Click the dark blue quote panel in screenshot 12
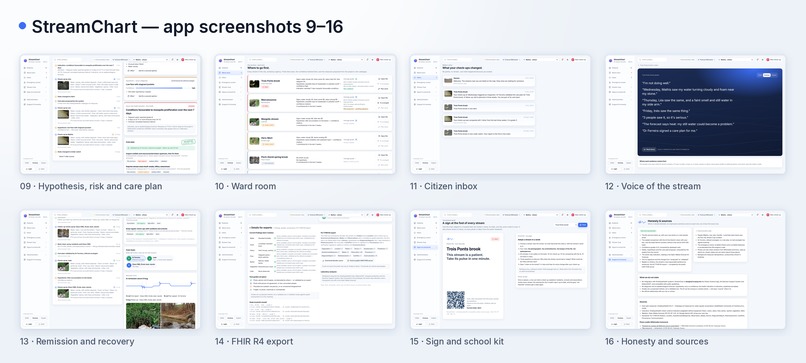The image size is (806, 363). point(710,112)
